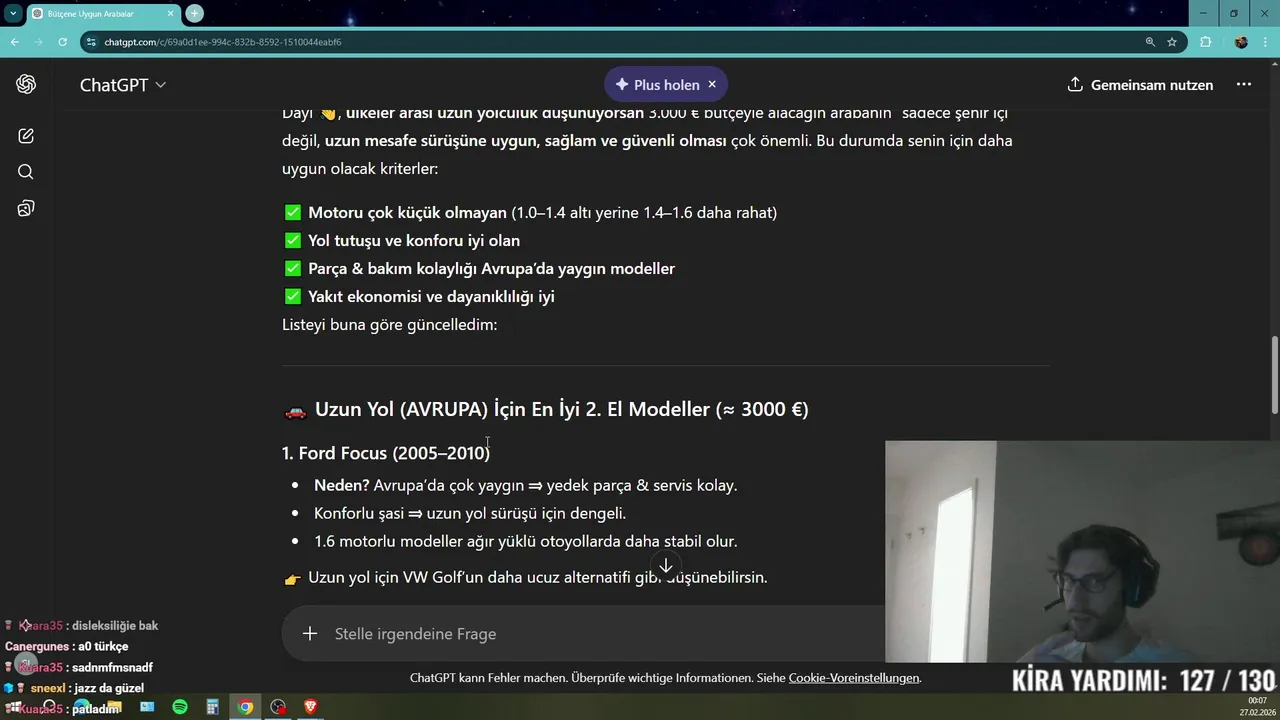
Task: Expand the ChatGPT model selector dropdown
Action: click(x=123, y=85)
